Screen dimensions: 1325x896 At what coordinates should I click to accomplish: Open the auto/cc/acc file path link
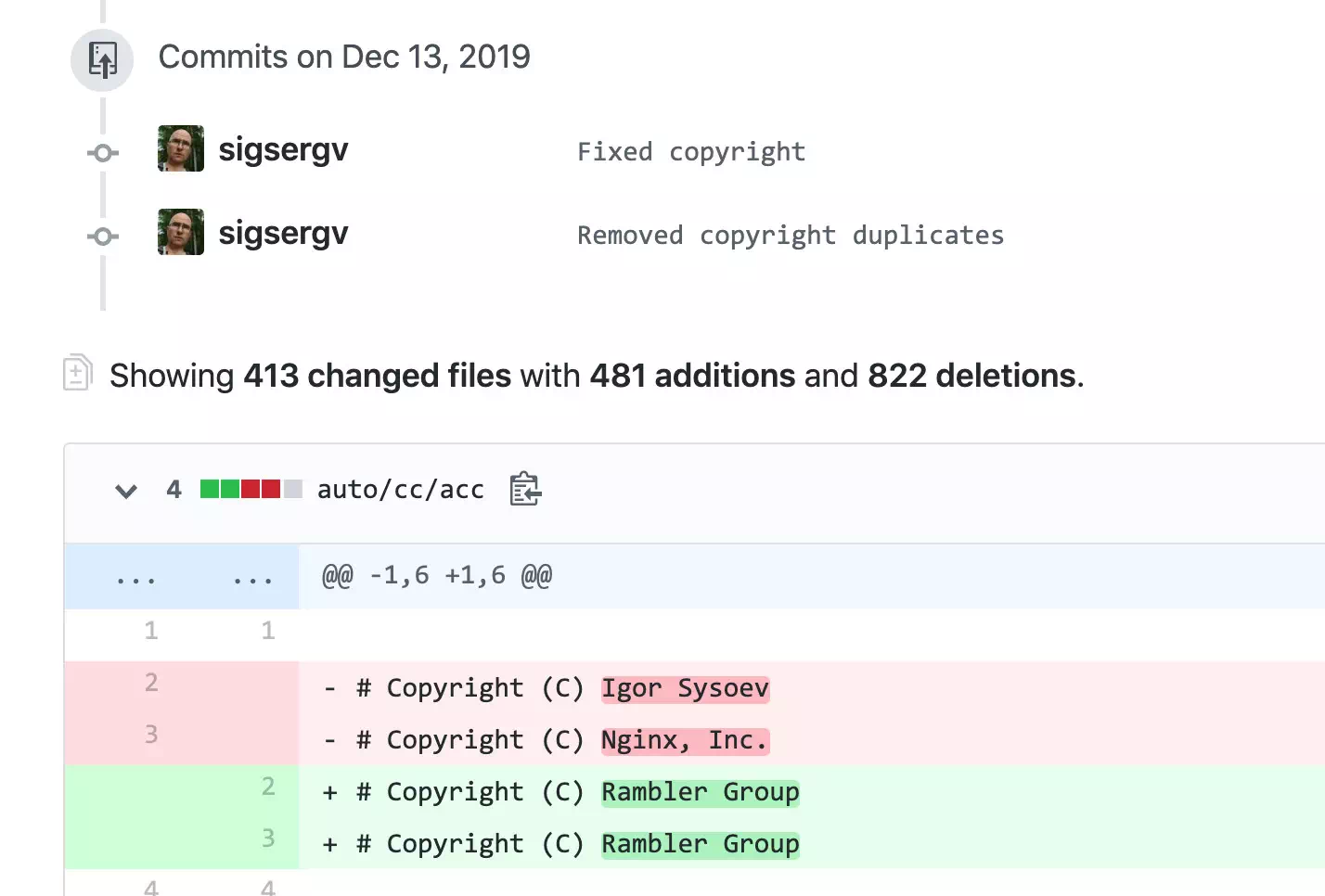[x=400, y=490]
